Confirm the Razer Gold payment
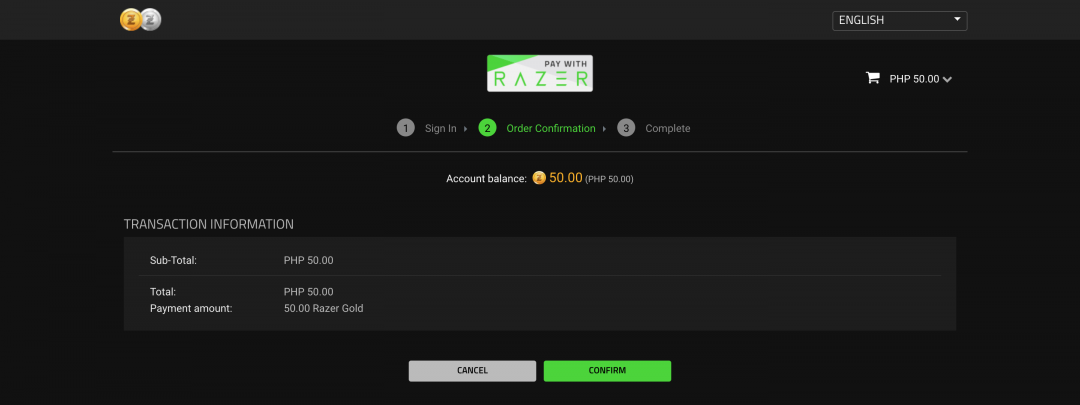 click(607, 371)
